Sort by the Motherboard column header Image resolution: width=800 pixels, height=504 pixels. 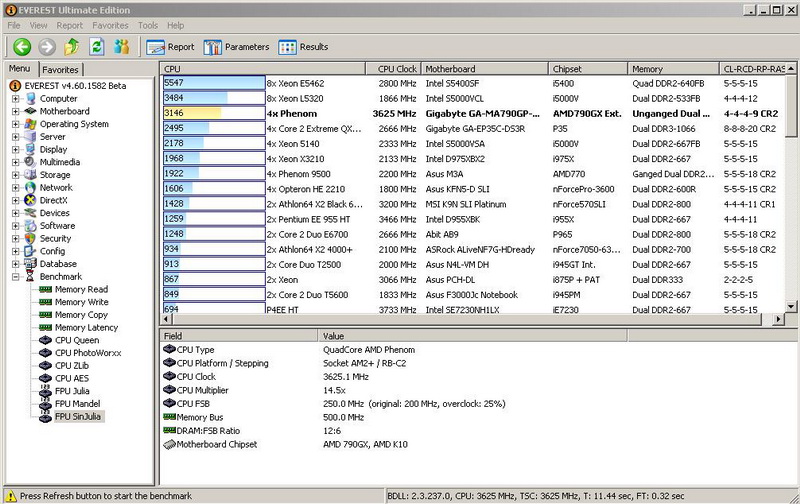pyautogui.click(x=485, y=69)
